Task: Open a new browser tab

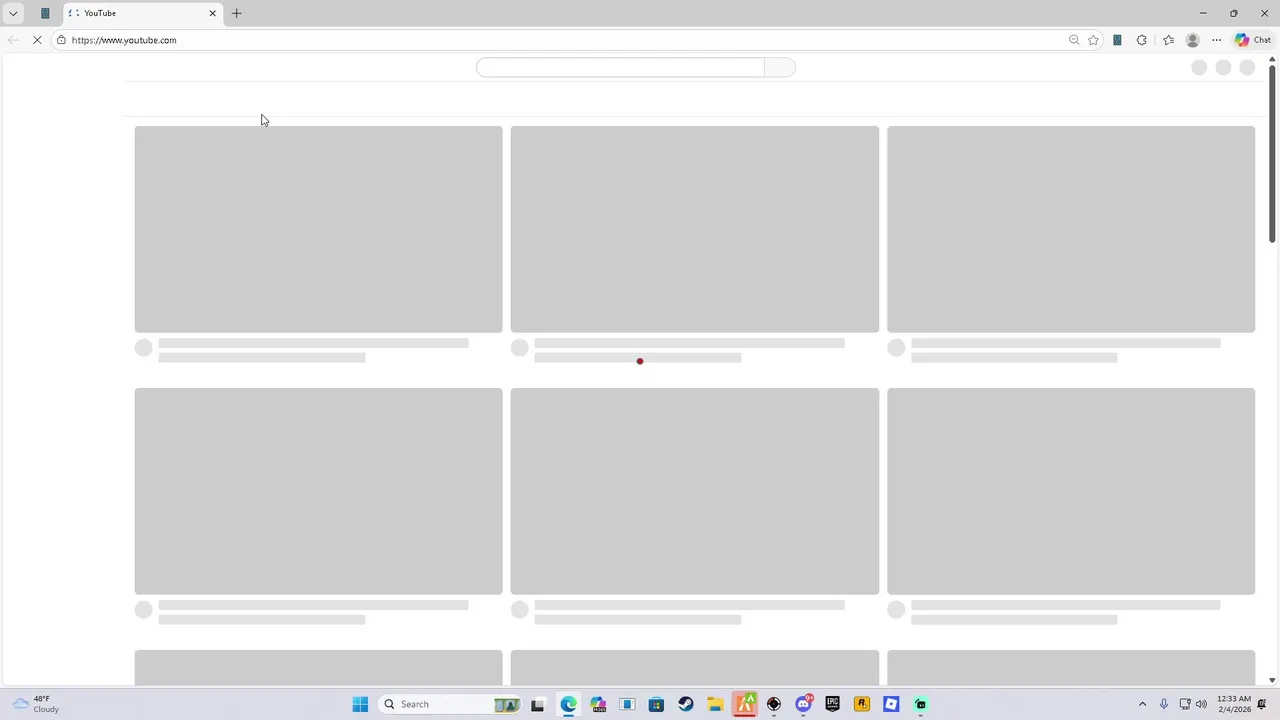Action: pyautogui.click(x=237, y=13)
